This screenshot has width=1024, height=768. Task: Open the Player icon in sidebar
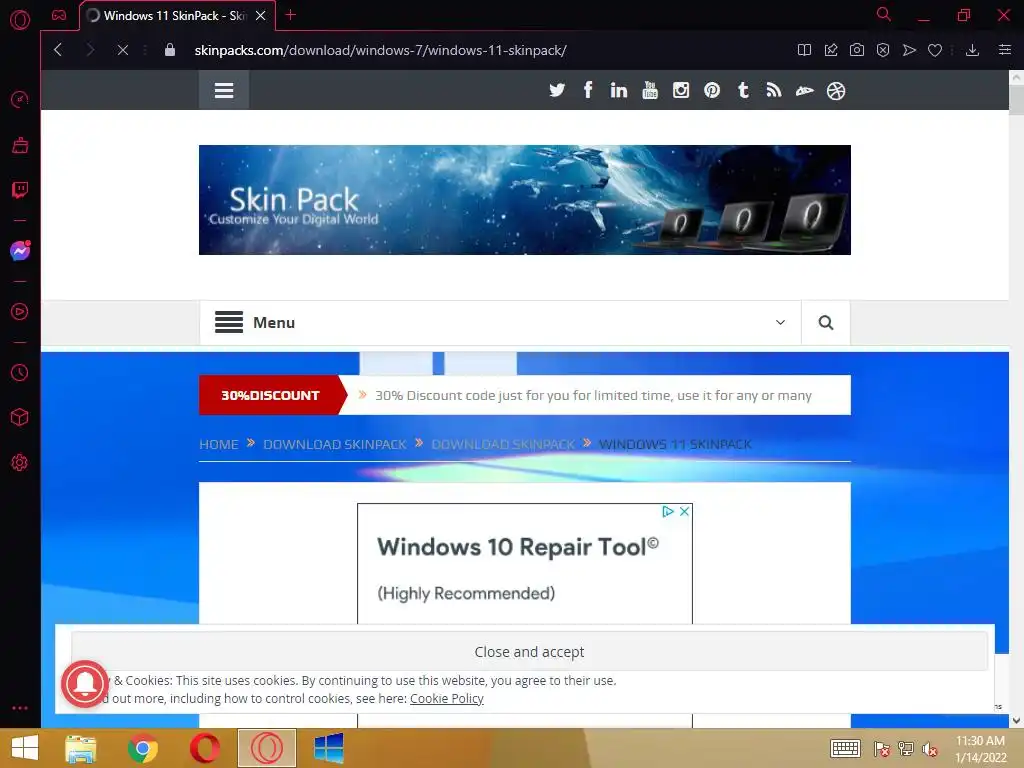pos(20,312)
